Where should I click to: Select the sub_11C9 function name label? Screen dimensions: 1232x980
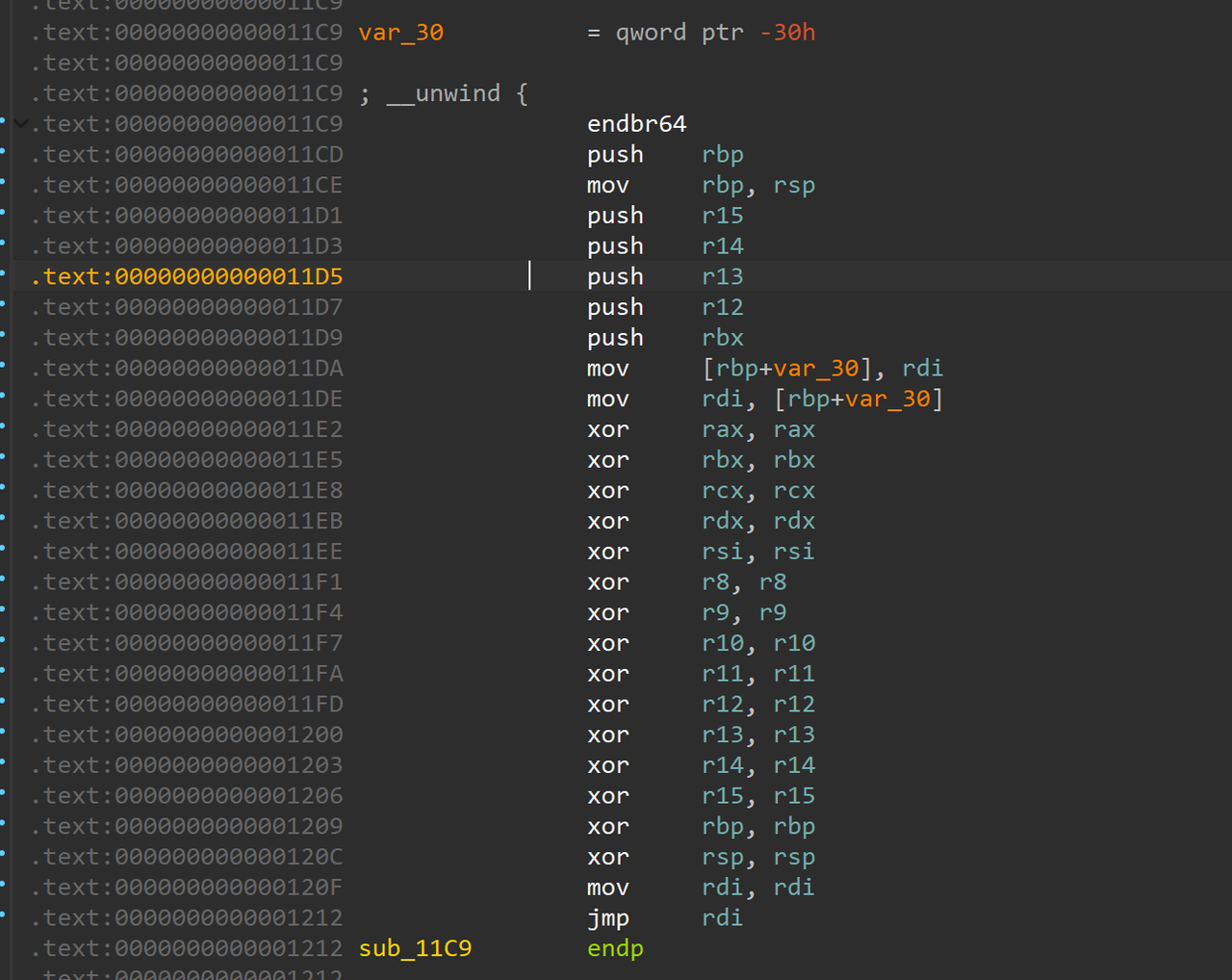point(415,949)
